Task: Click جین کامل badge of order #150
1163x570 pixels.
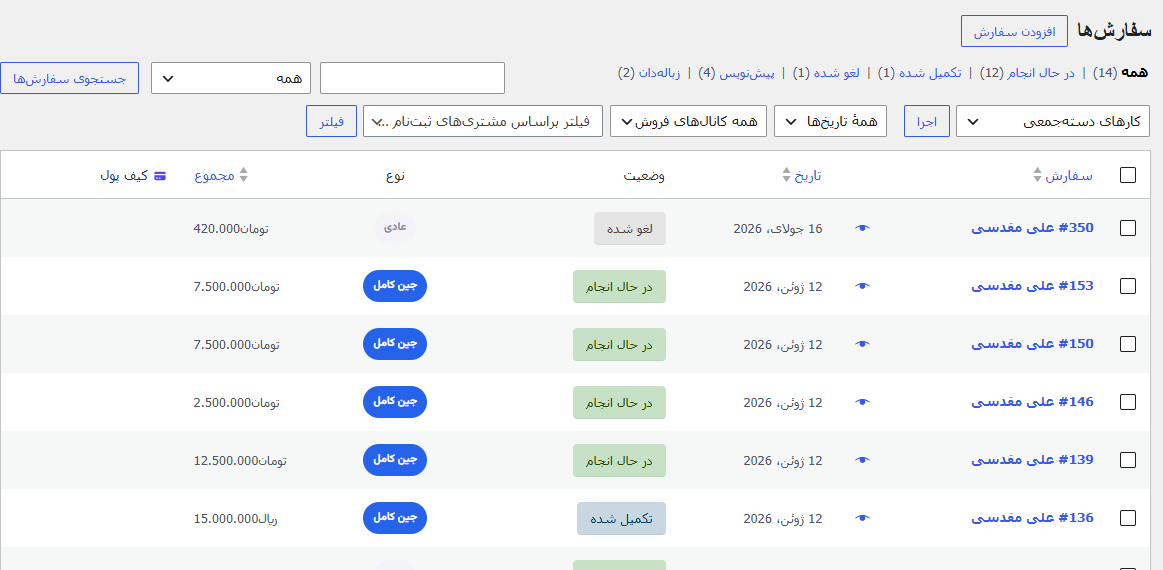Action: click(395, 344)
